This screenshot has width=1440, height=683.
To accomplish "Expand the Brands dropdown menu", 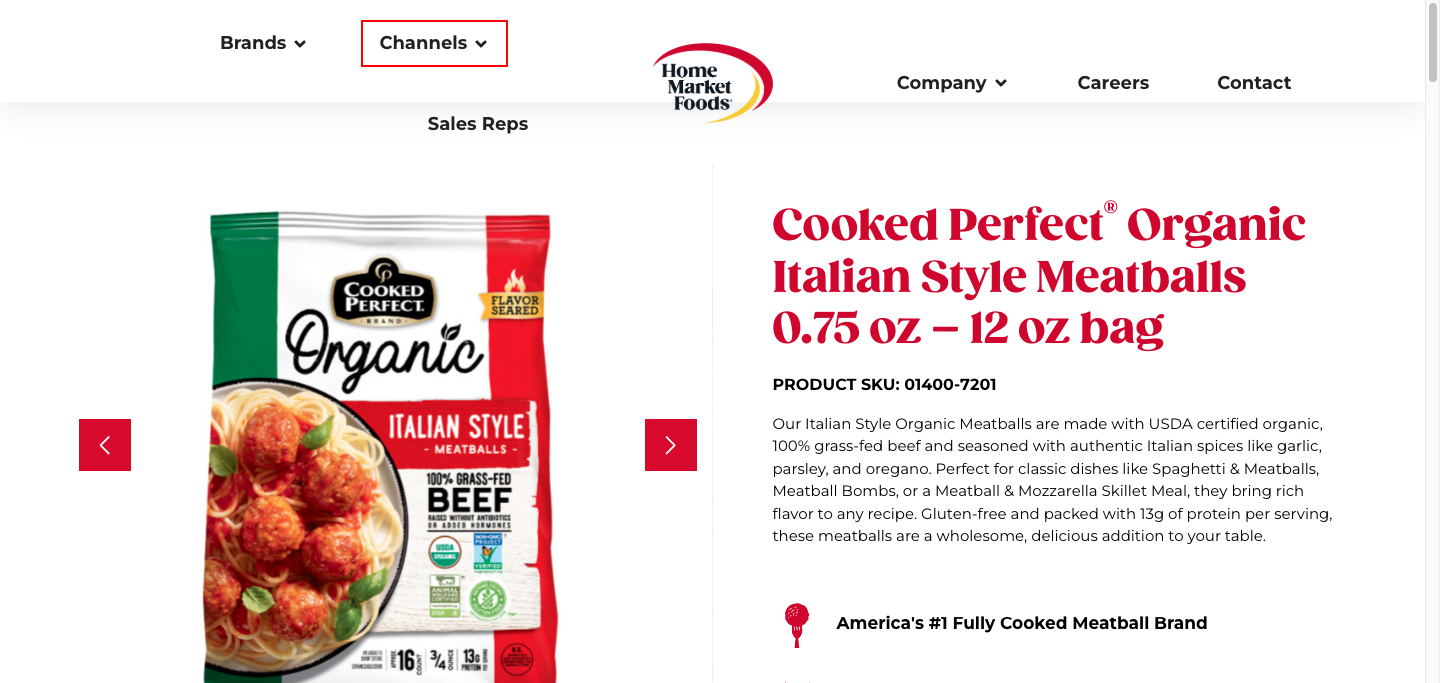I will point(263,43).
